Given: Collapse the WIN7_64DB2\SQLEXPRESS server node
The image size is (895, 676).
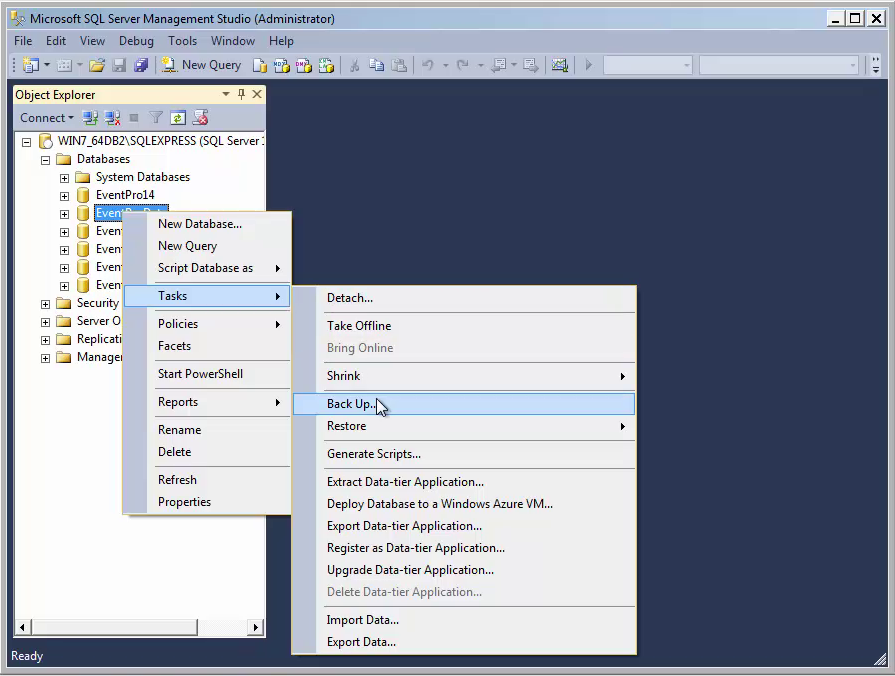Looking at the screenshot, I should pyautogui.click(x=26, y=142).
